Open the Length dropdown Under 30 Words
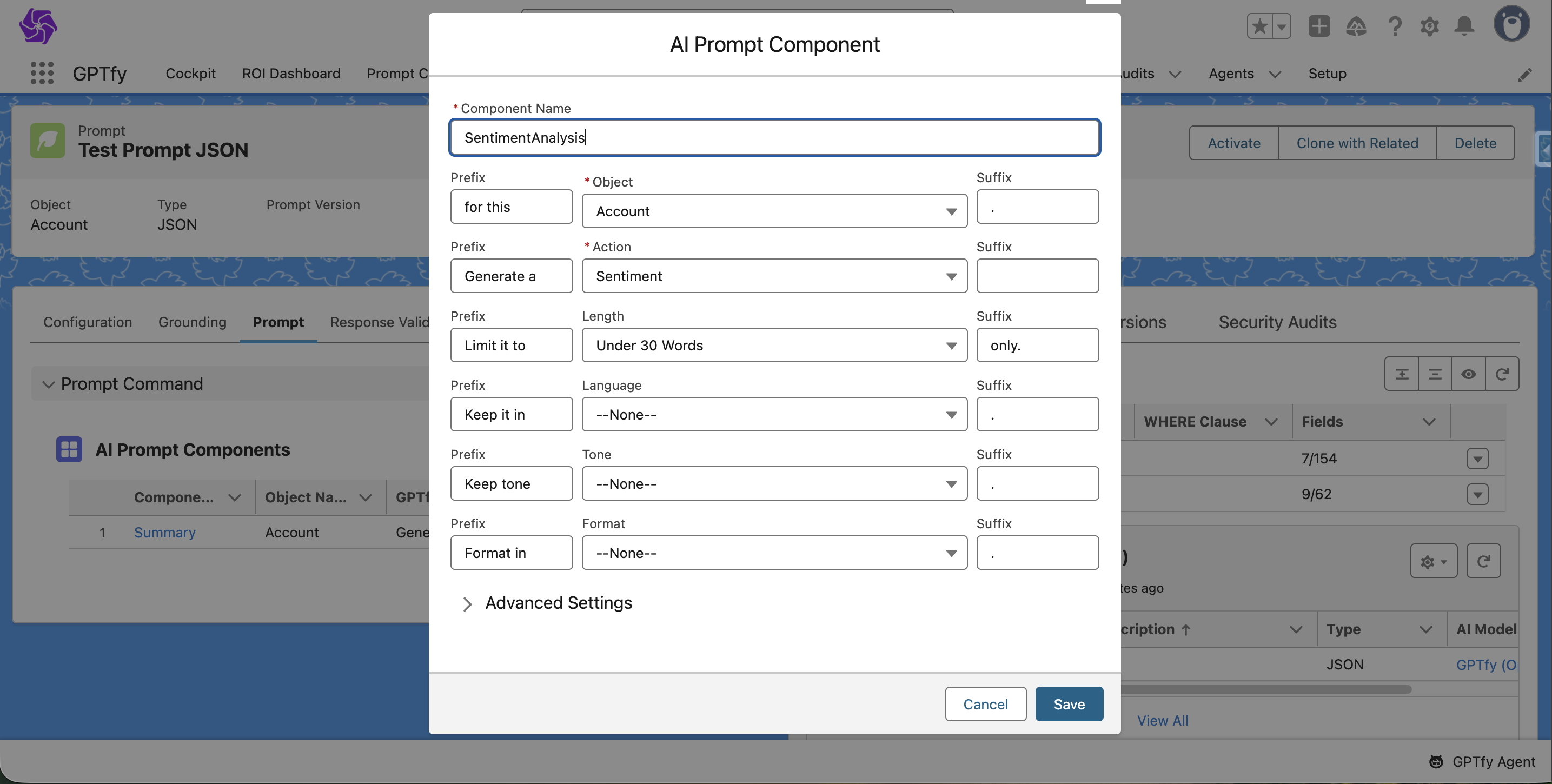 point(774,346)
